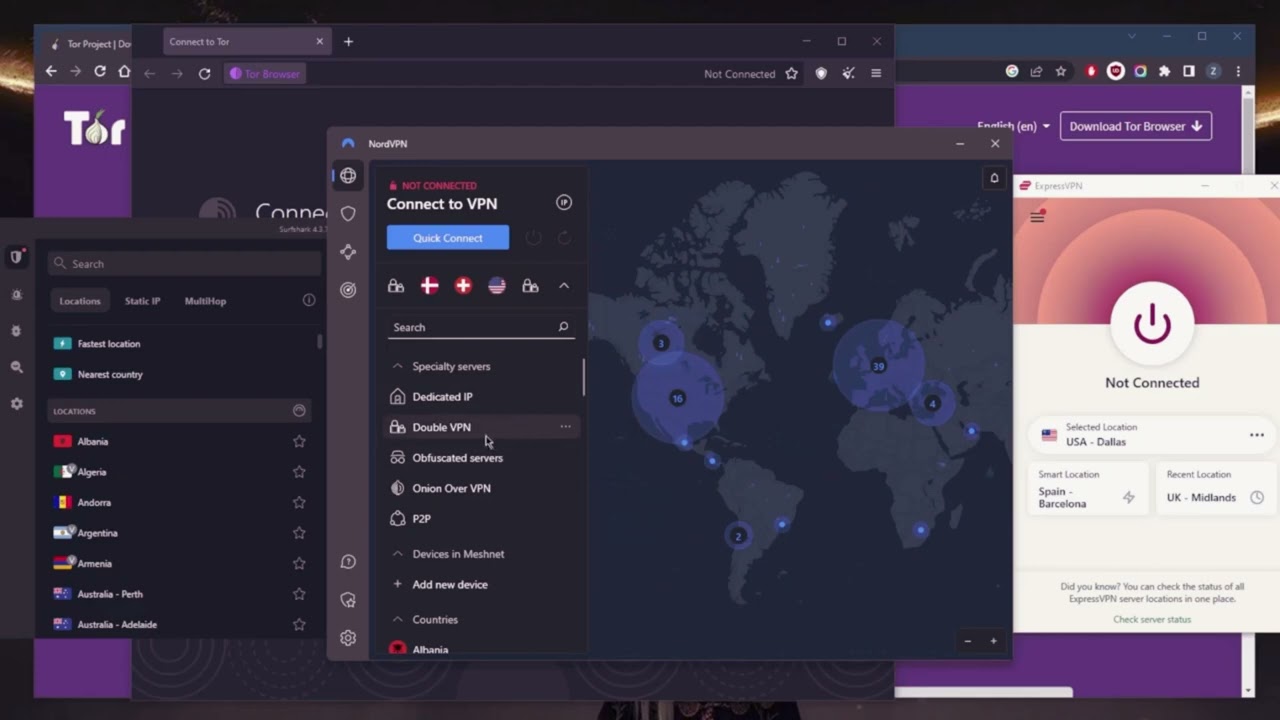Open ExpressVPN hamburger menu

1037,216
